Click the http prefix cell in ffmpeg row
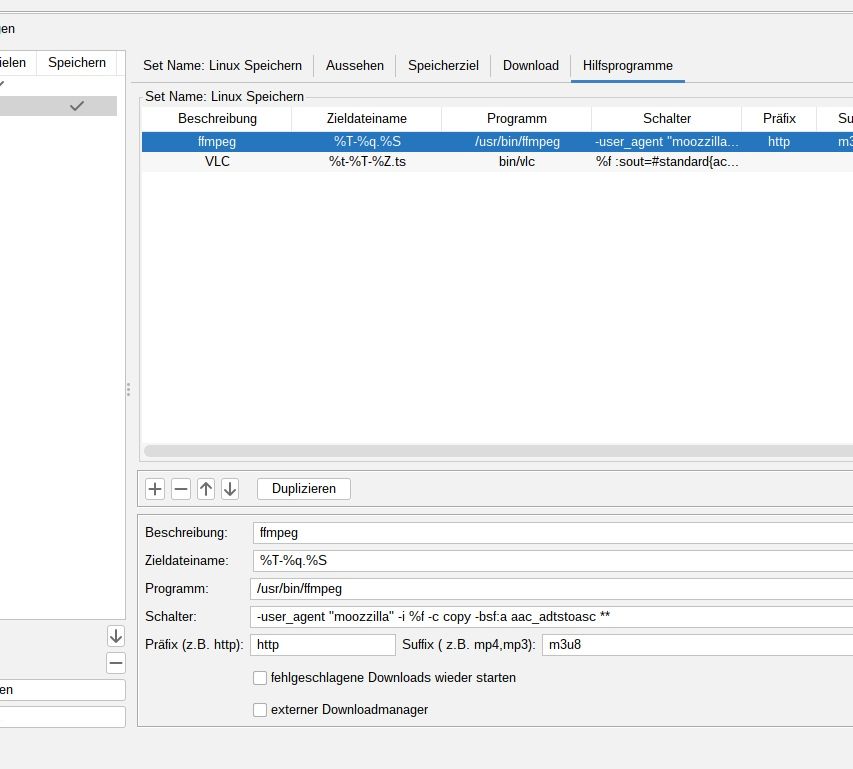The height and width of the screenshot is (769, 853). coord(779,141)
